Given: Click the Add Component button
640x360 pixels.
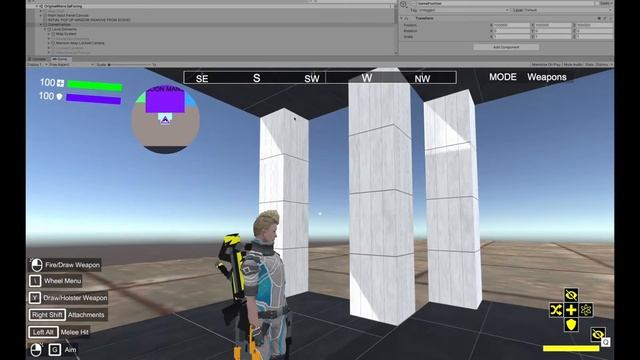Looking at the screenshot, I should 506,47.
